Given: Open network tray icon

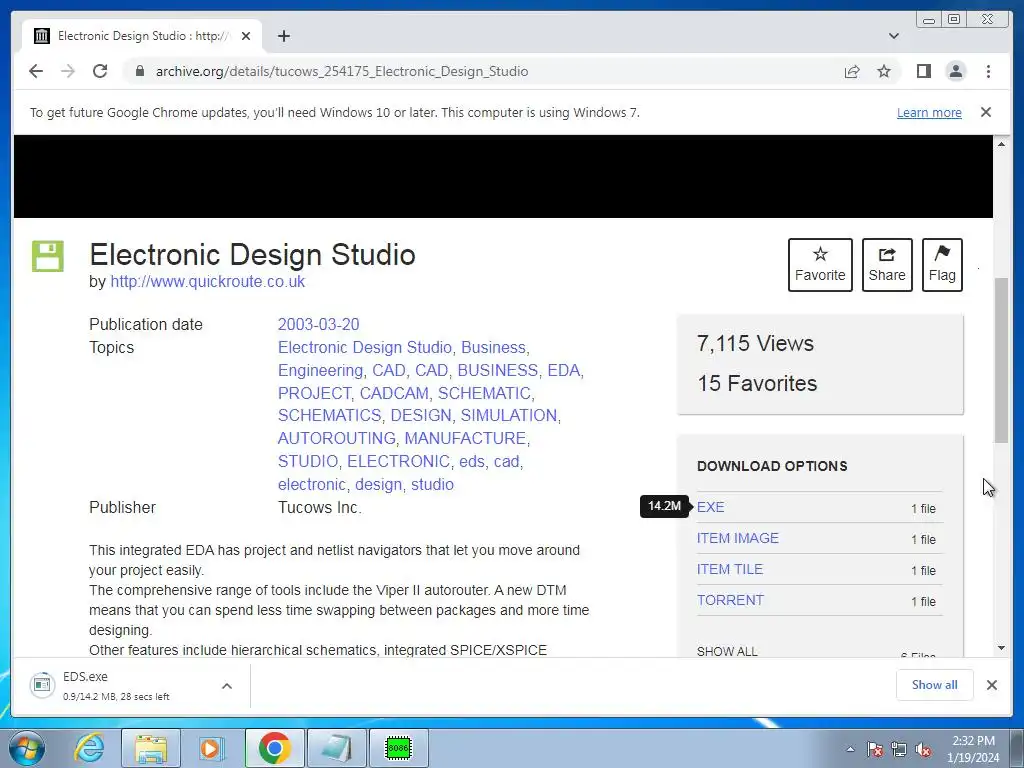Looking at the screenshot, I should (899, 749).
